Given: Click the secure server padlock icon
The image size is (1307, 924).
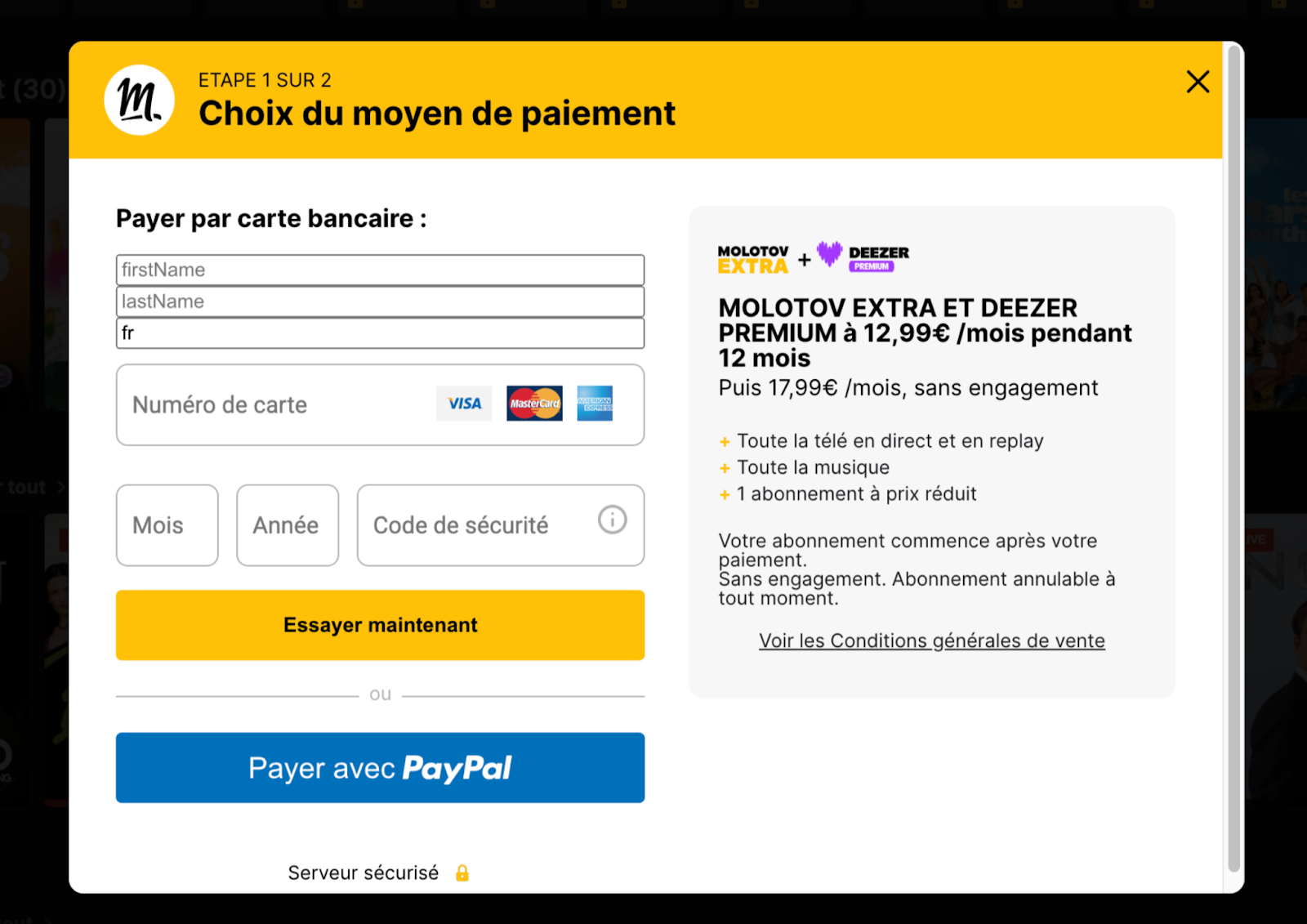Looking at the screenshot, I should click(x=462, y=873).
